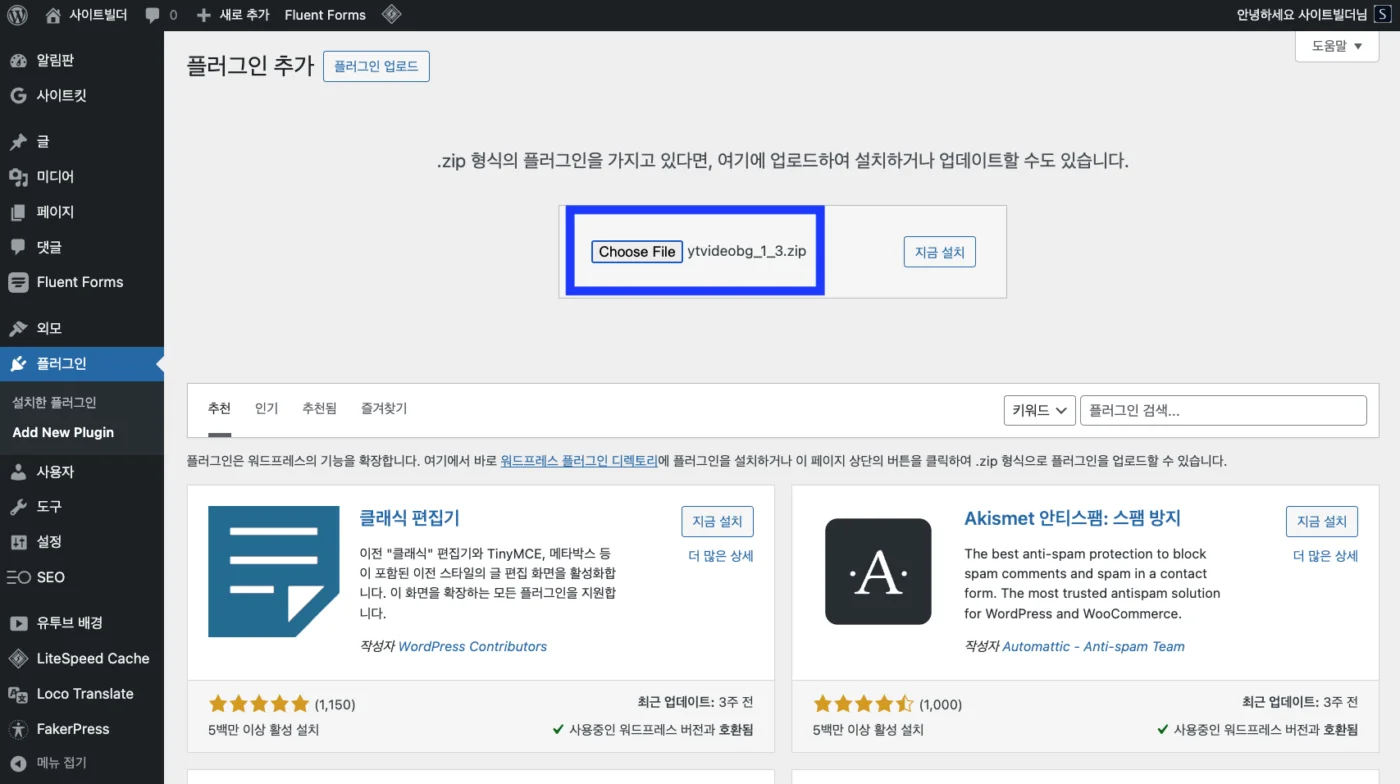Click the 플러그인 업로드 button
The image size is (1400, 784).
376,67
